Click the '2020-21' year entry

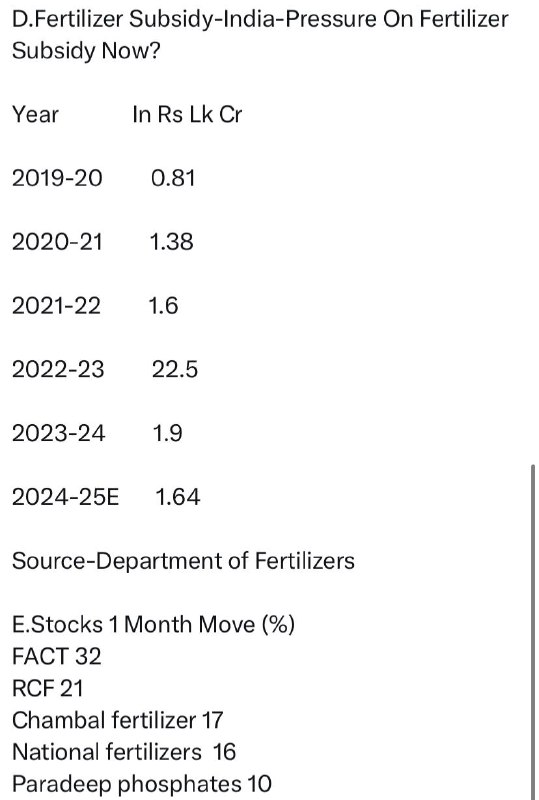57,242
